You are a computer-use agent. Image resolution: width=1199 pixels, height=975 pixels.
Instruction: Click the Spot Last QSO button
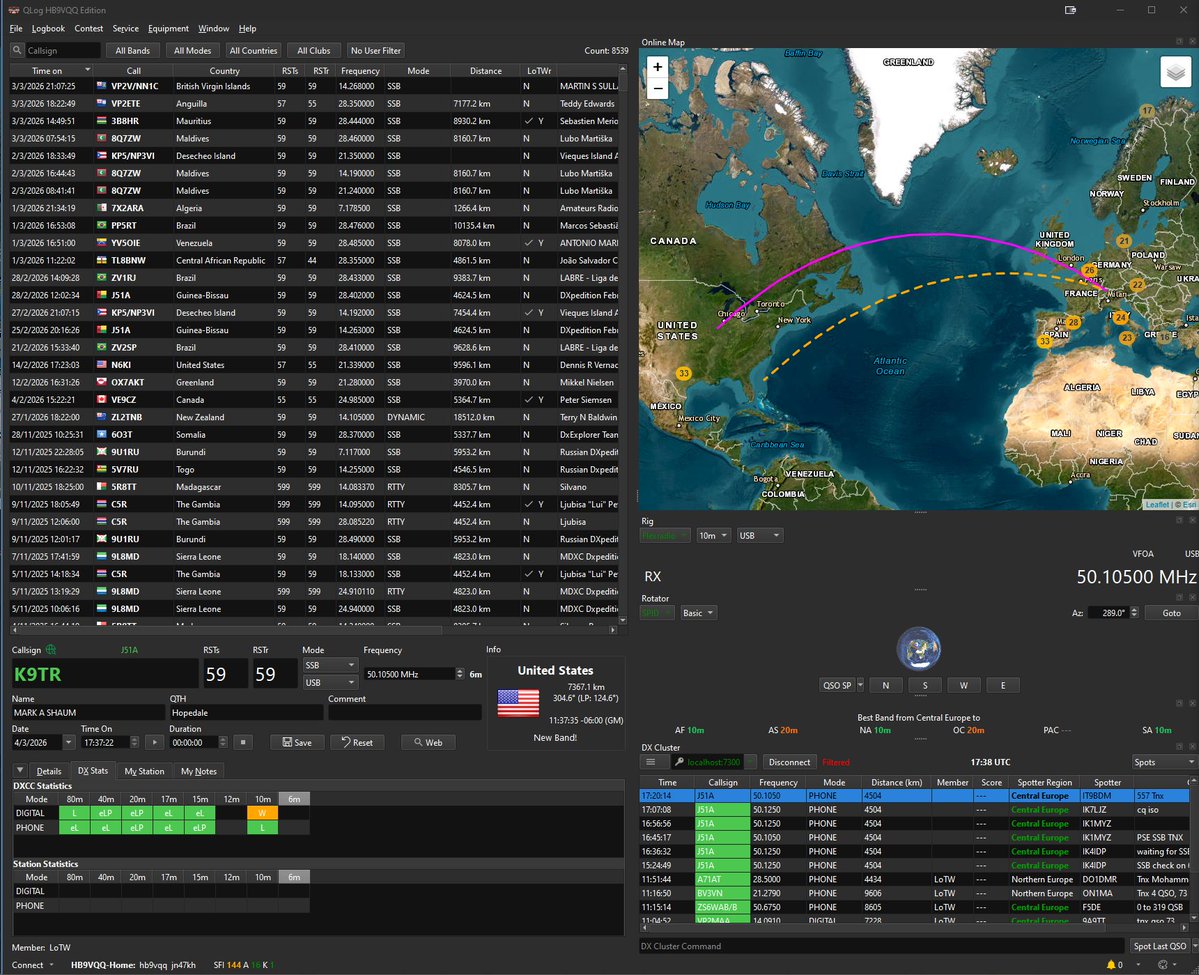point(1159,946)
